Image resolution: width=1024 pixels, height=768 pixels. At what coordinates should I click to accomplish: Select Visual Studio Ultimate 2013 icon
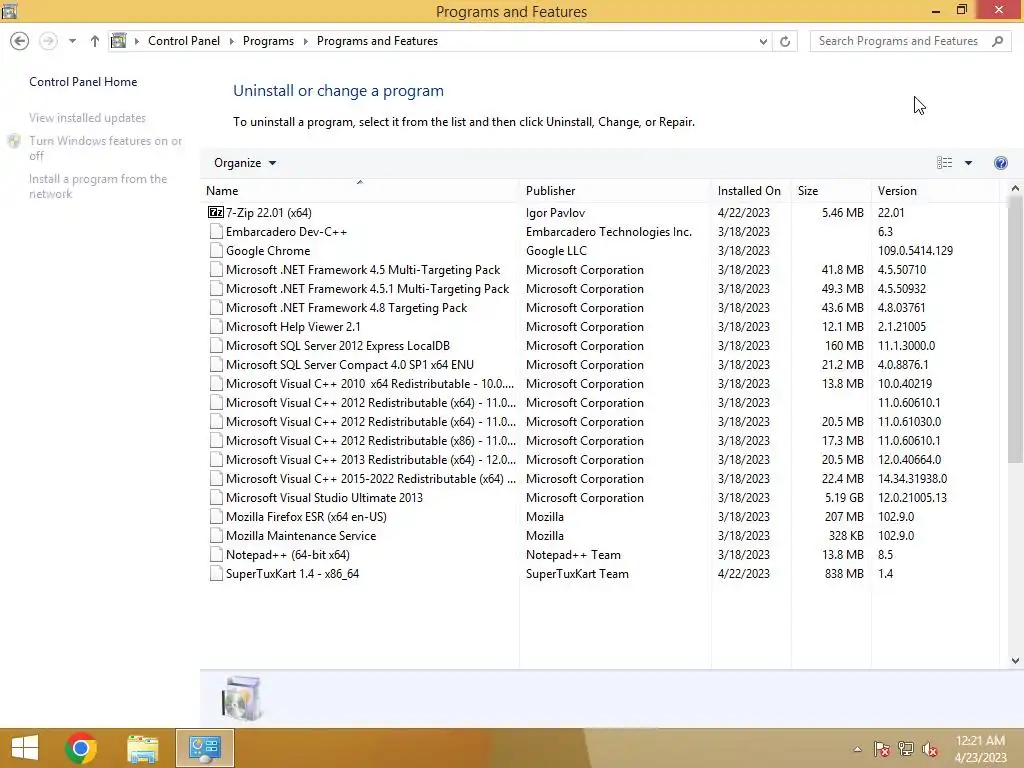(216, 498)
